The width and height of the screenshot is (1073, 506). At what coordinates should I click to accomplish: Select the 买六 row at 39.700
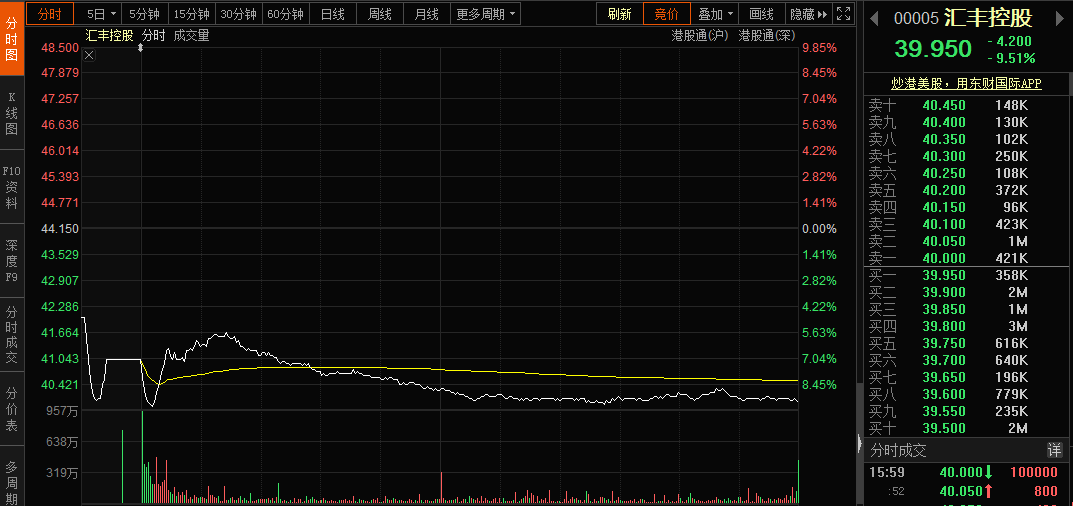pyautogui.click(x=968, y=360)
